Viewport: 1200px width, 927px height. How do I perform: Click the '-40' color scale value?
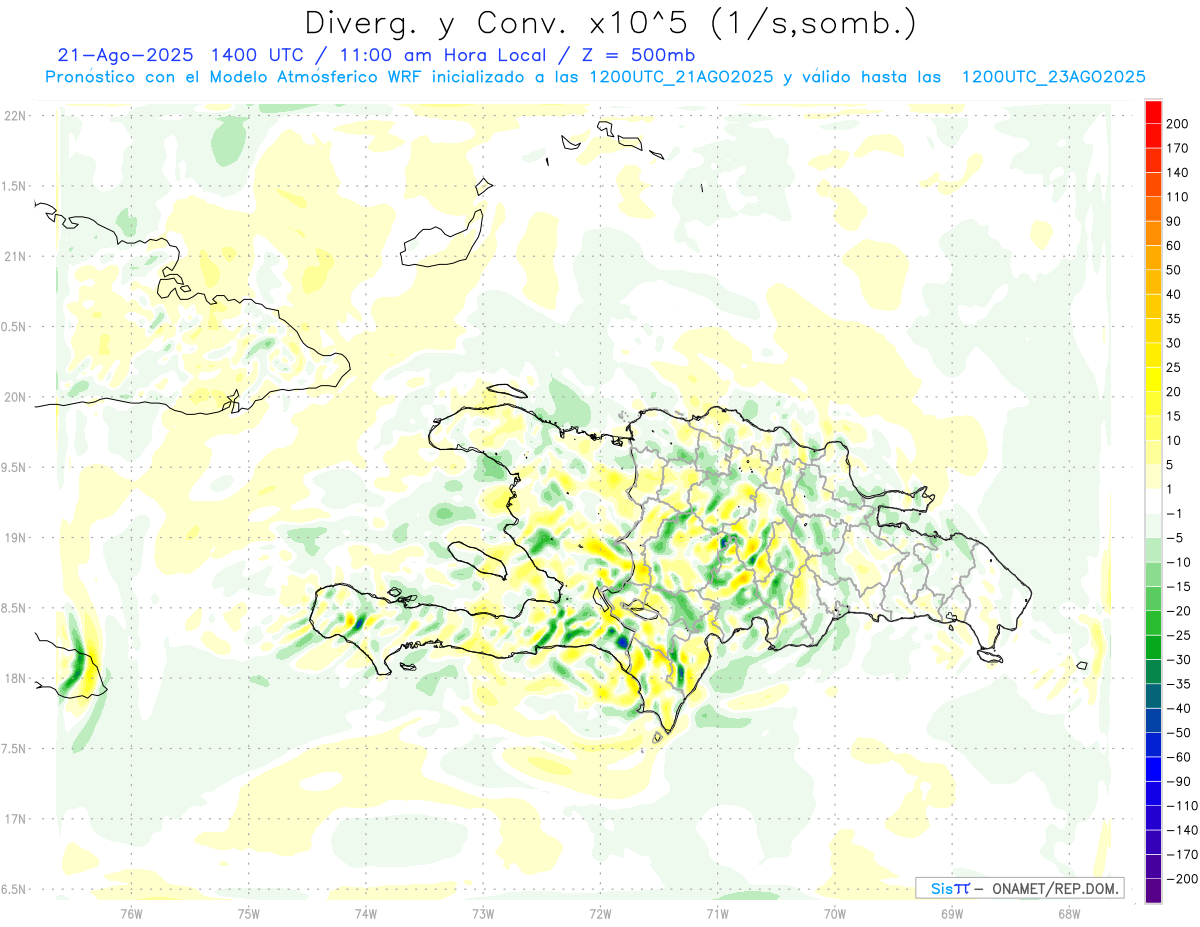(x=1177, y=708)
